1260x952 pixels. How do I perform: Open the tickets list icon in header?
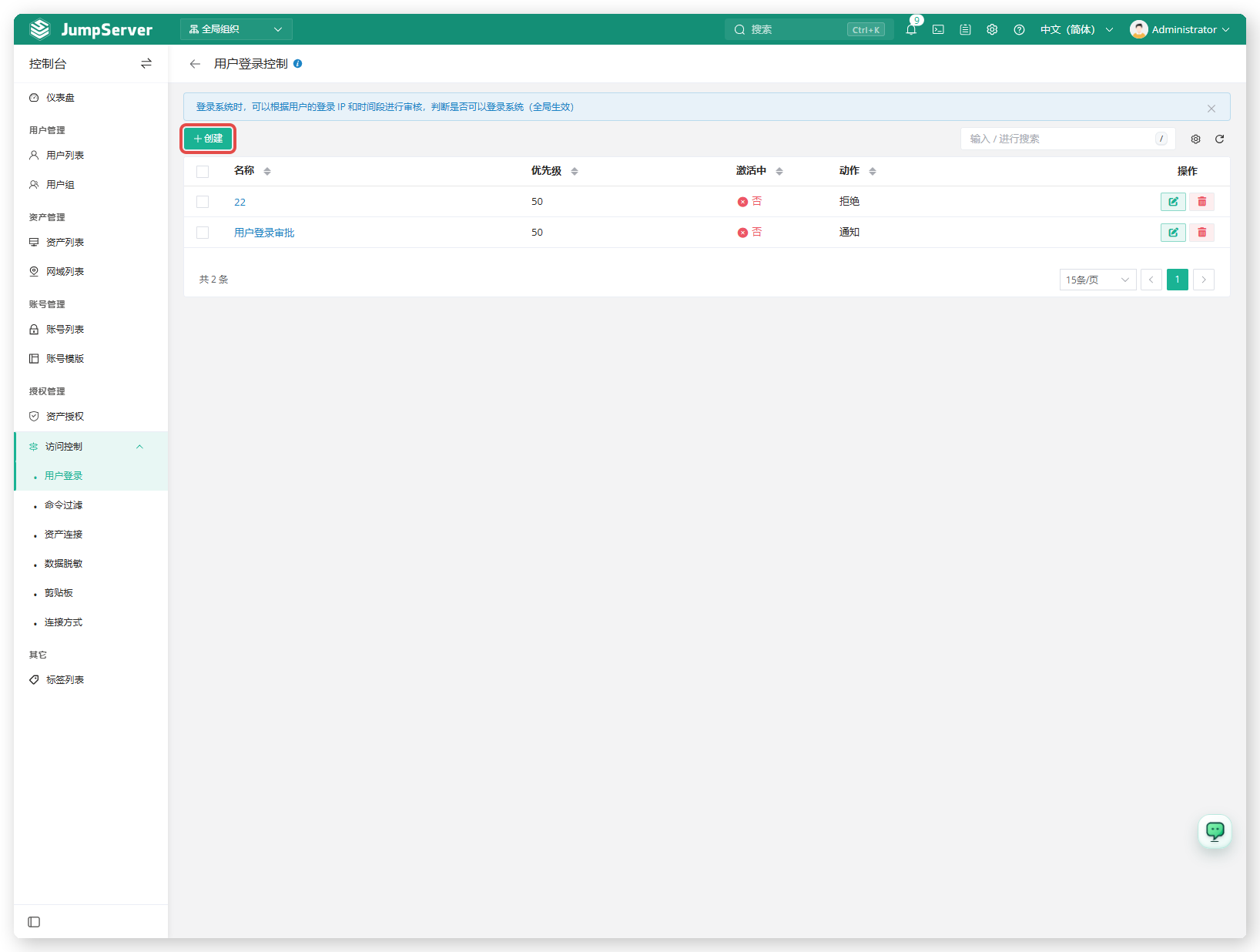coord(965,29)
